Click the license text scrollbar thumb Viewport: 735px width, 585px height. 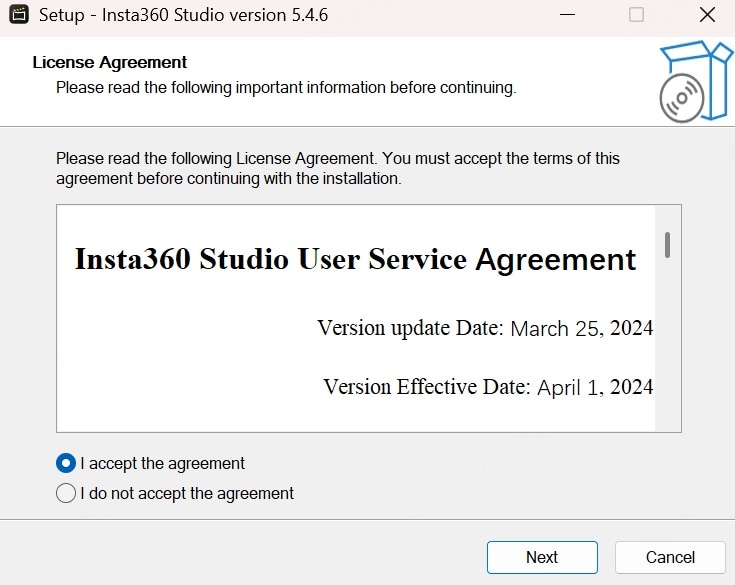[668, 245]
